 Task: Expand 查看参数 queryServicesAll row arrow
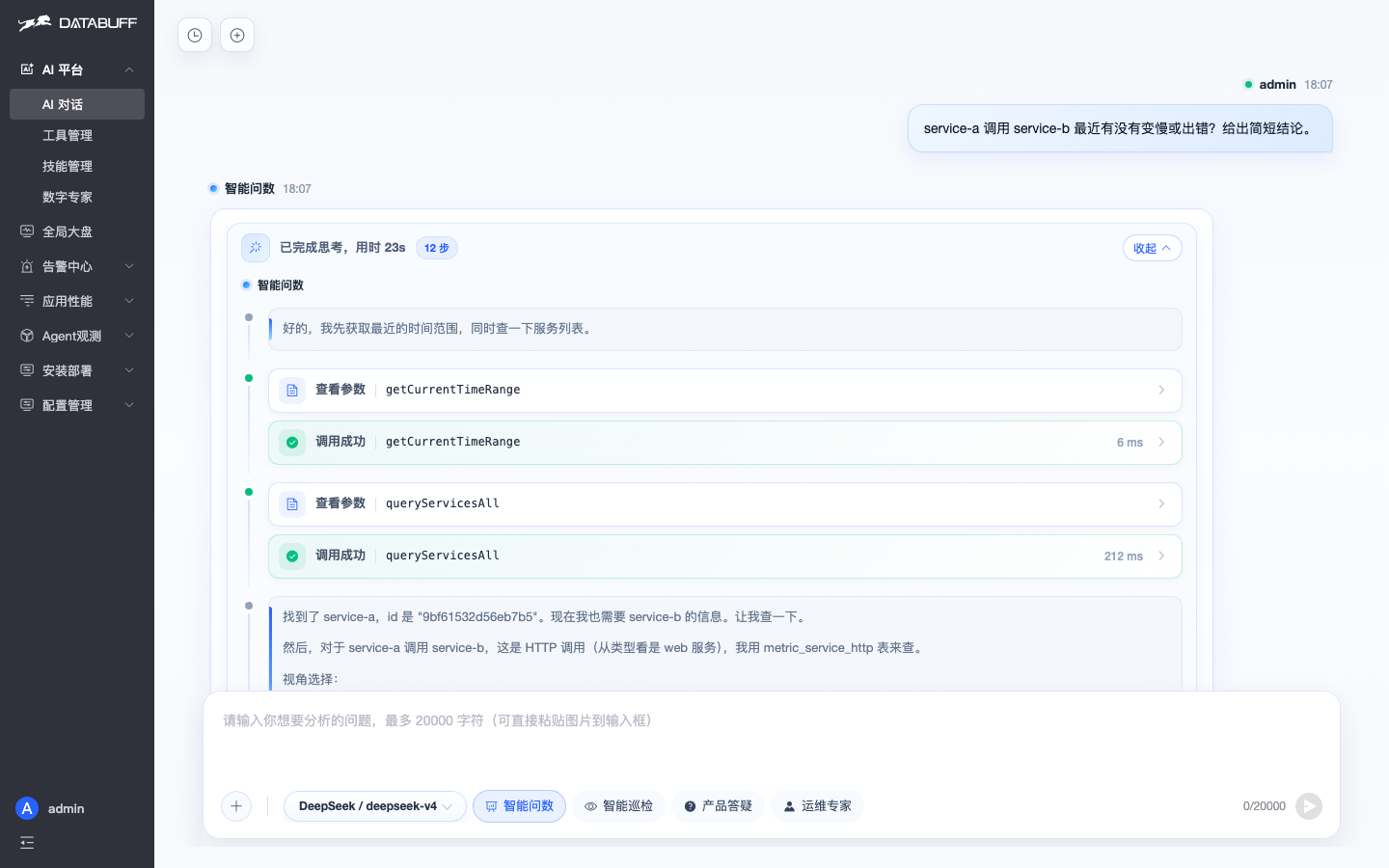tap(1161, 504)
